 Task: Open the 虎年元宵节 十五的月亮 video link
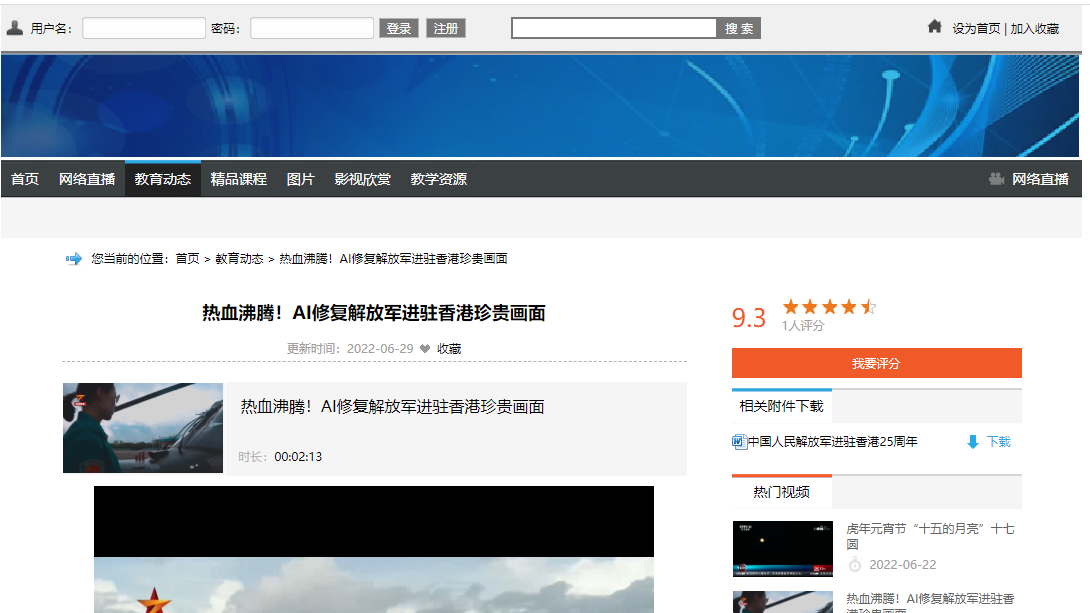pos(930,536)
